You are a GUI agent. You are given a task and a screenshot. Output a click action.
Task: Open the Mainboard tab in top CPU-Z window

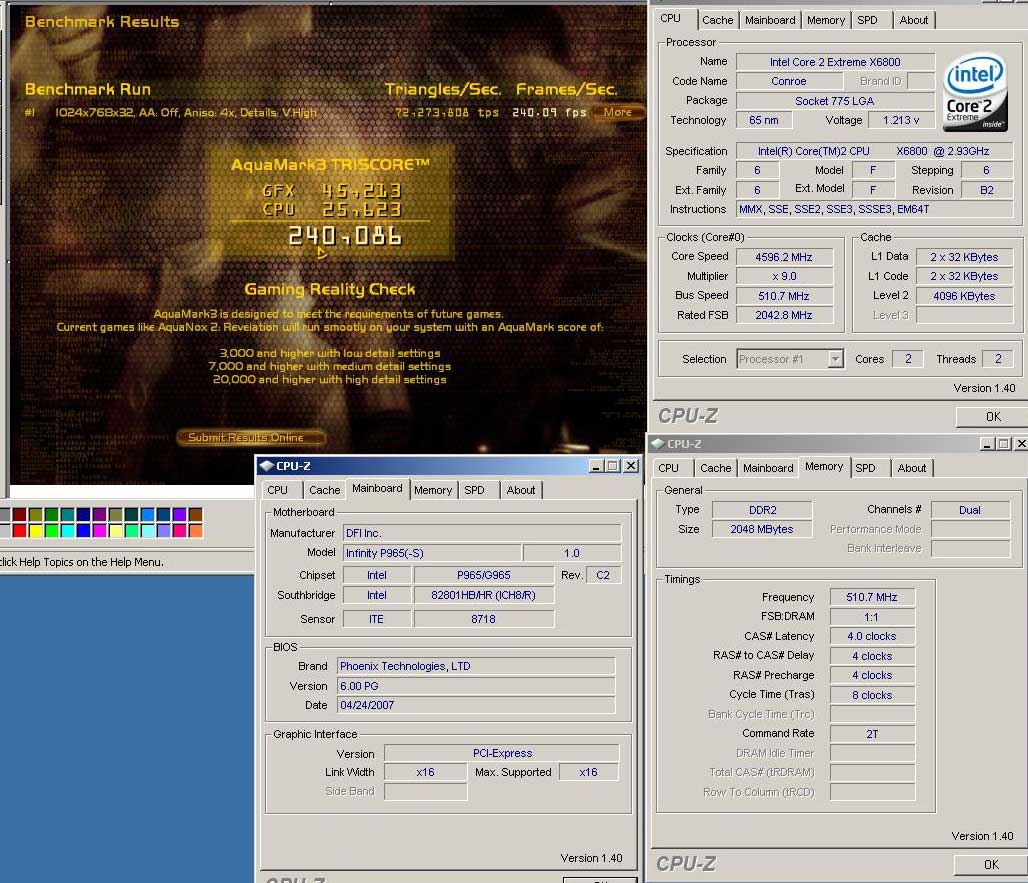point(770,20)
